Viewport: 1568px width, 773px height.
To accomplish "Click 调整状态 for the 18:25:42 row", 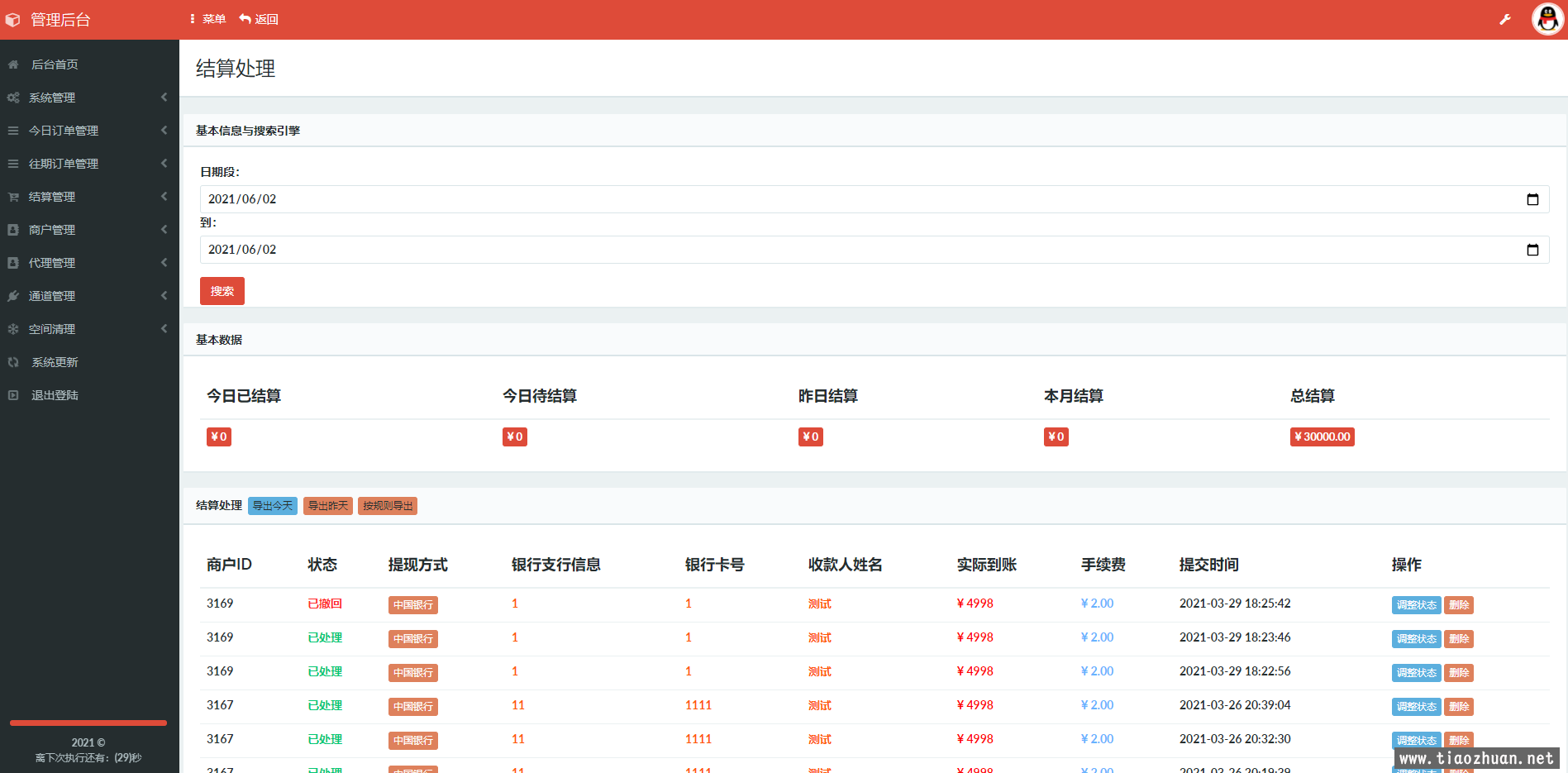I will (x=1416, y=605).
